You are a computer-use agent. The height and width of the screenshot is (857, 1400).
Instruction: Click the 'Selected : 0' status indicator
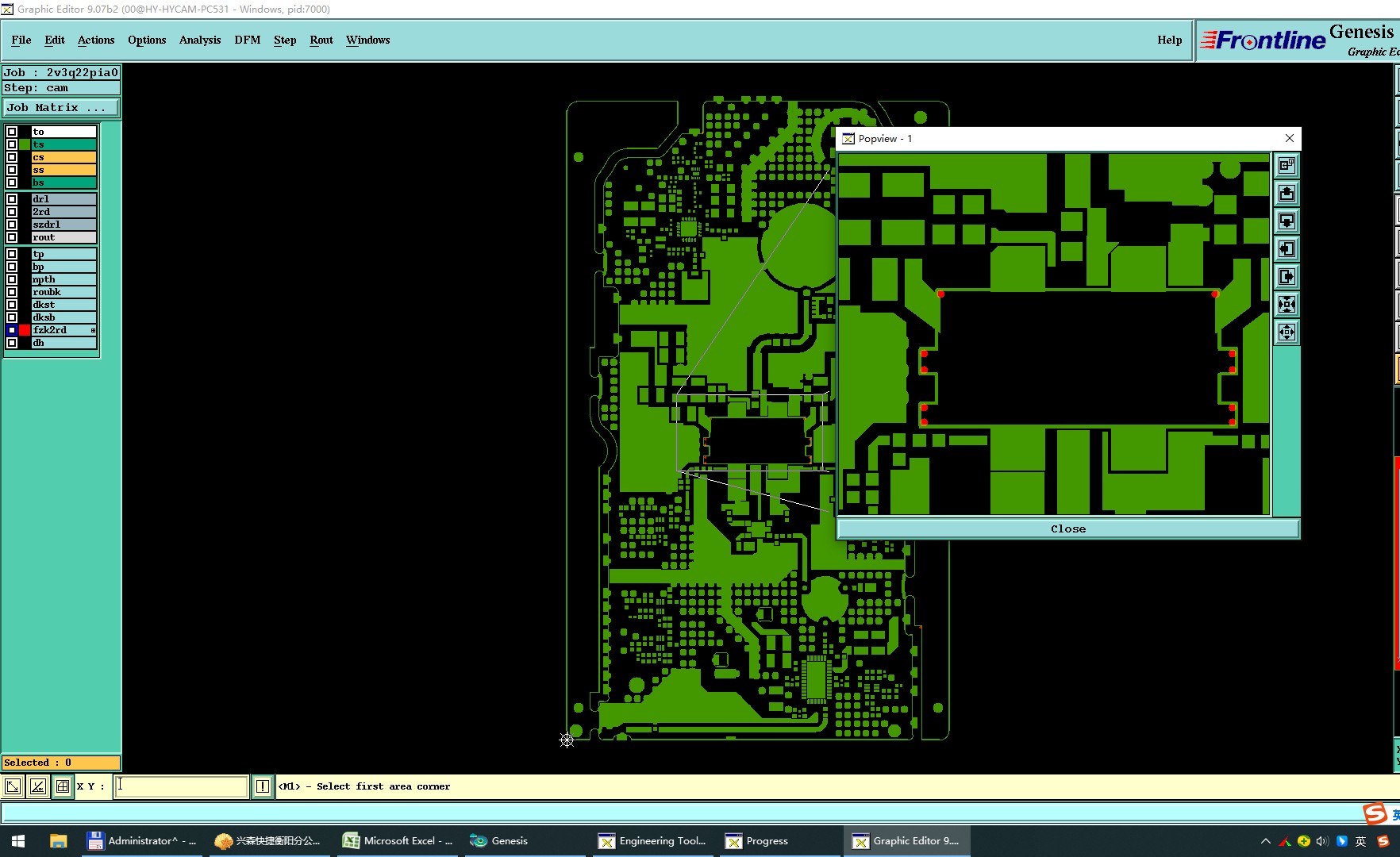pos(61,763)
